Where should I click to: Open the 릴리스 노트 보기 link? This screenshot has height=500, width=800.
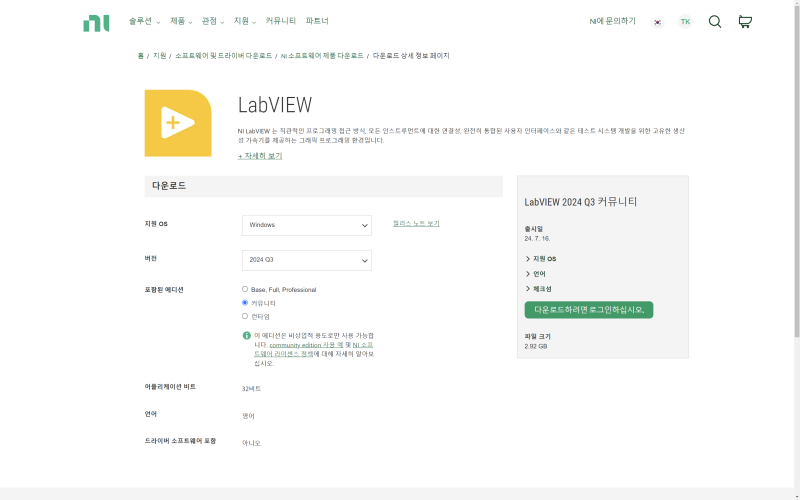coord(416,223)
